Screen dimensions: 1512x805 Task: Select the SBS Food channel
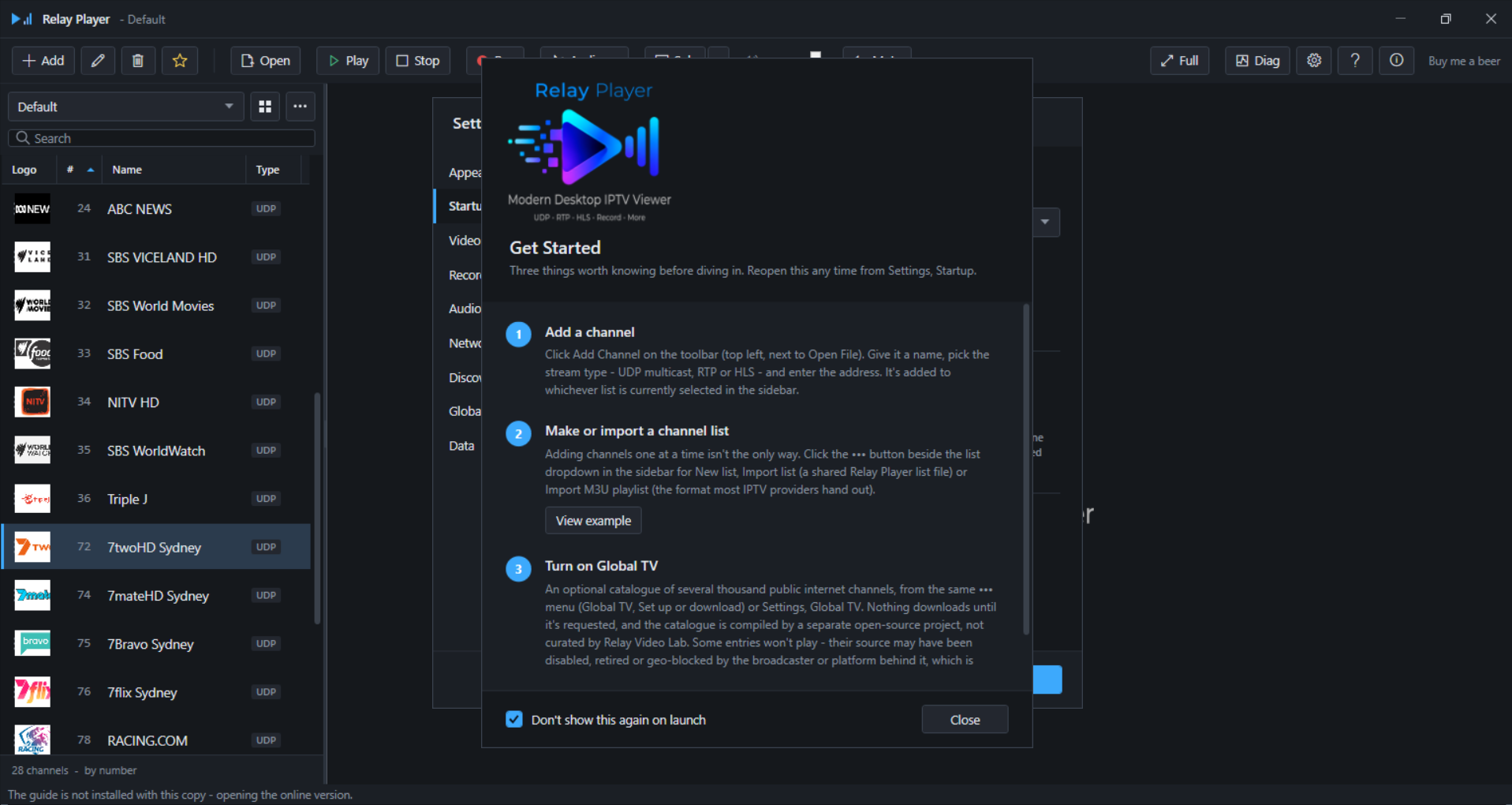156,354
